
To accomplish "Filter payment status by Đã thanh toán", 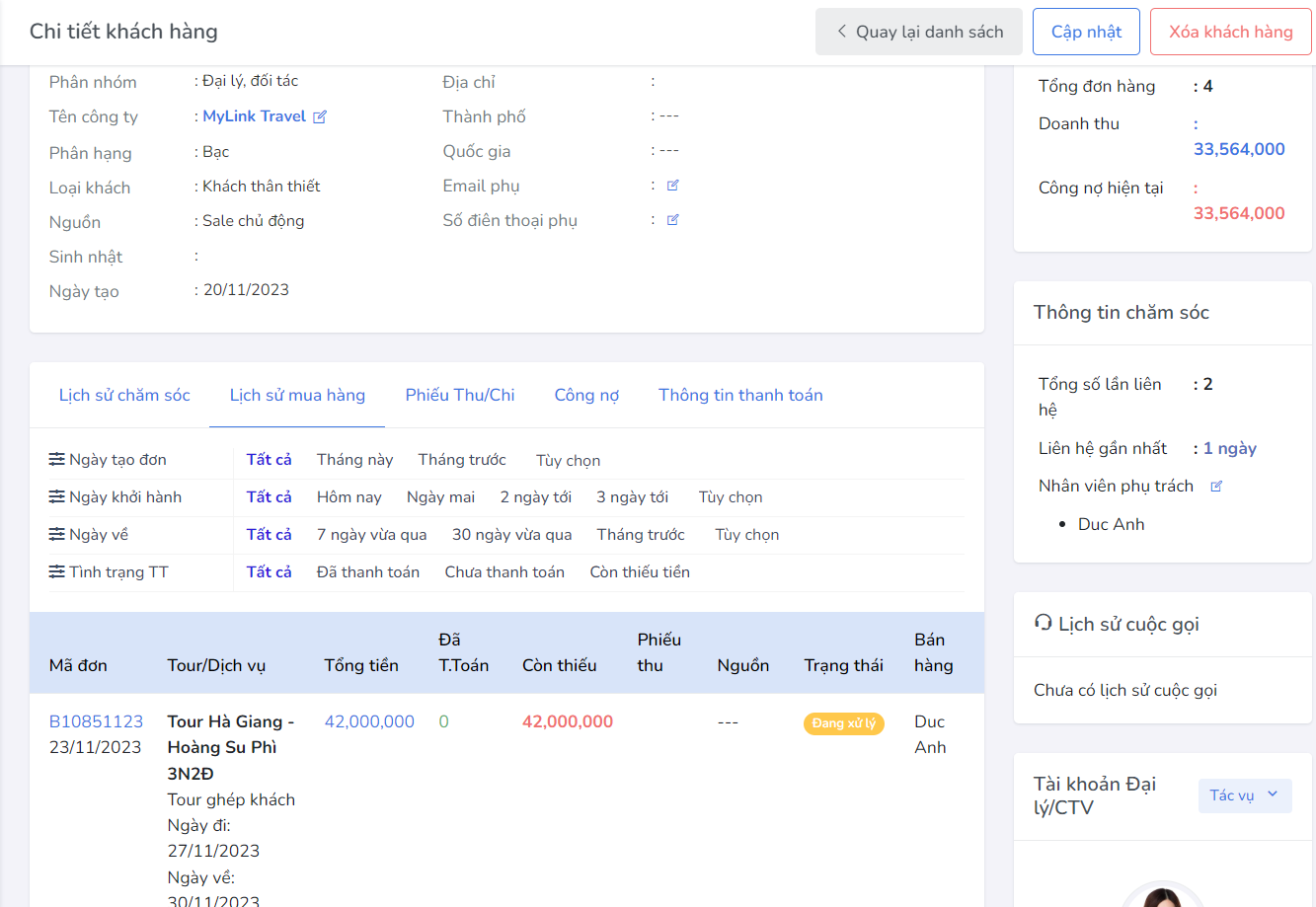I will (368, 572).
